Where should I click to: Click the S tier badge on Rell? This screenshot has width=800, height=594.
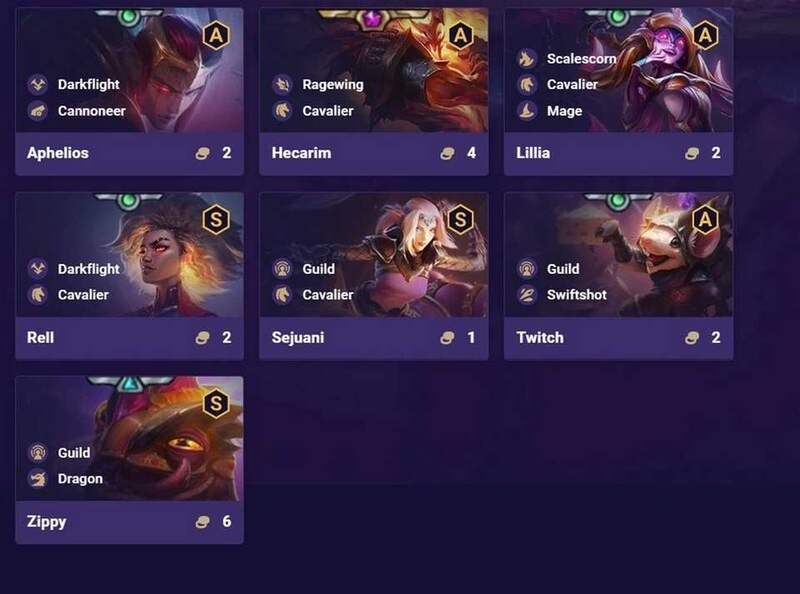click(216, 220)
